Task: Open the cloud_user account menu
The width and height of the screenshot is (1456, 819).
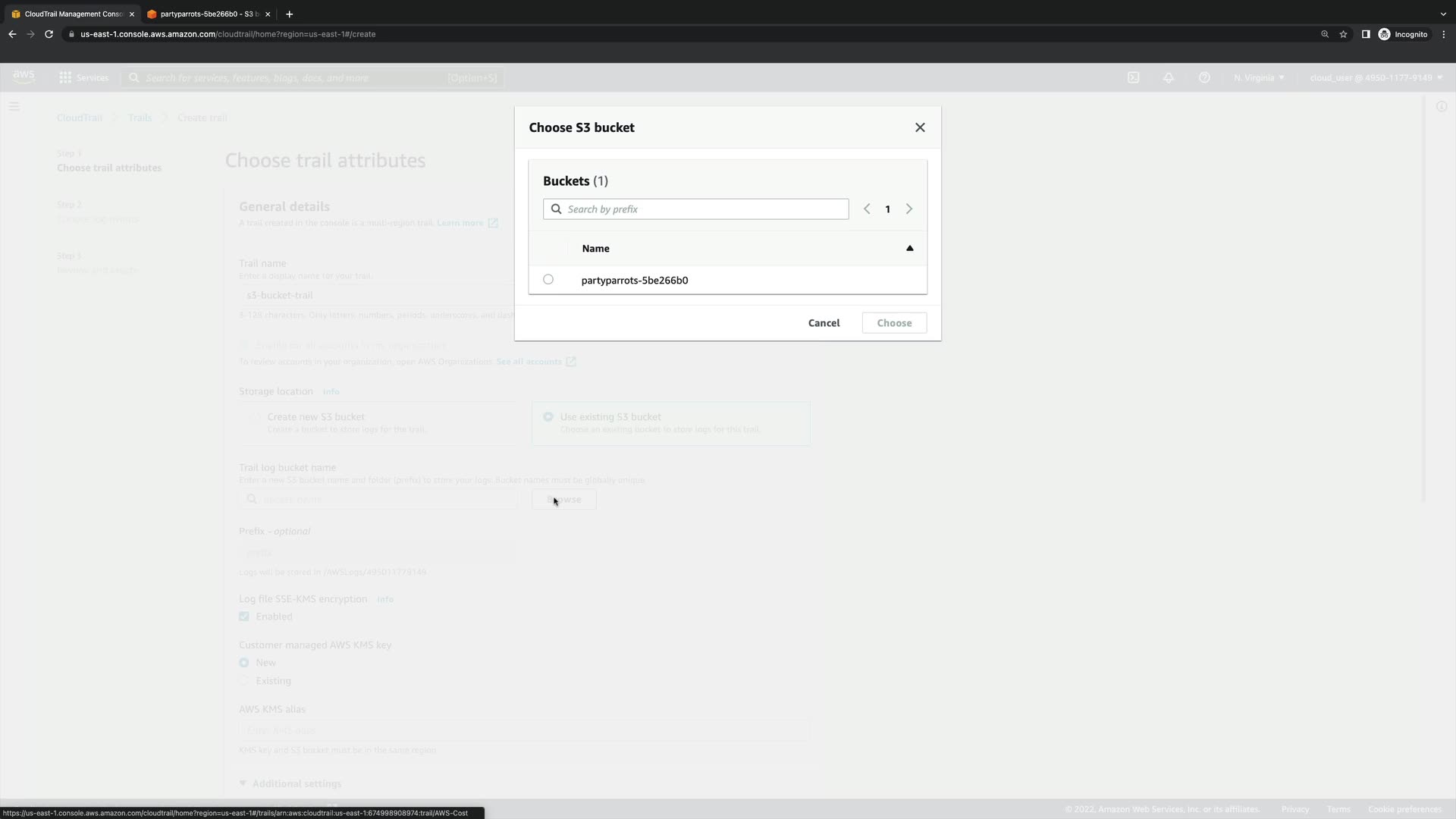Action: 1376,77
